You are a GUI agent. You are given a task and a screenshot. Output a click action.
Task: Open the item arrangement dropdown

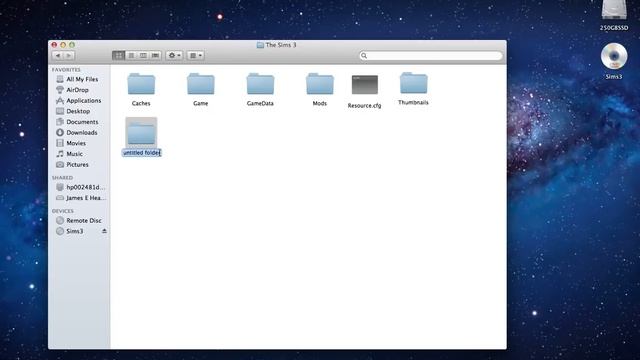[196, 56]
